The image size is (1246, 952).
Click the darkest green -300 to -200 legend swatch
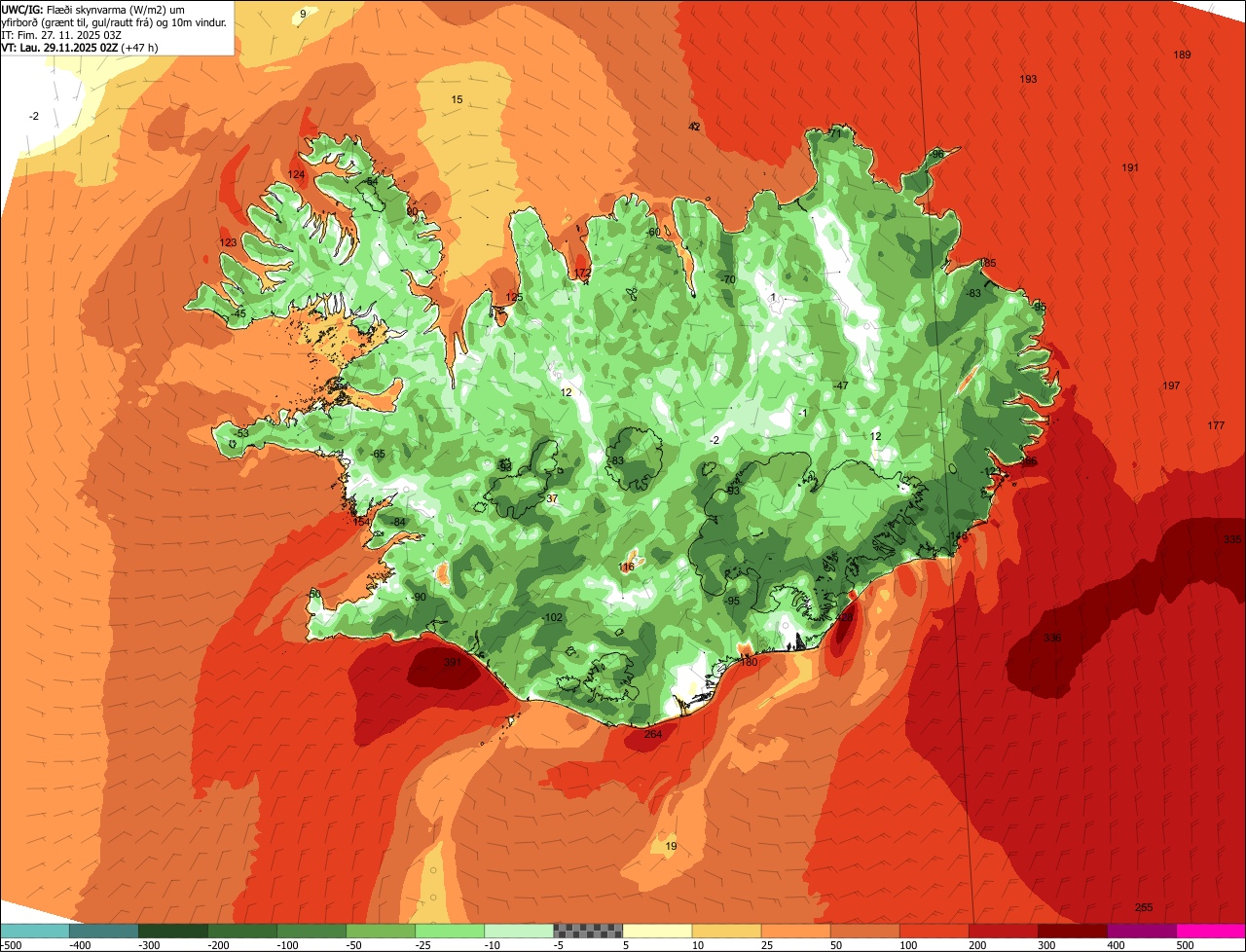click(x=173, y=931)
